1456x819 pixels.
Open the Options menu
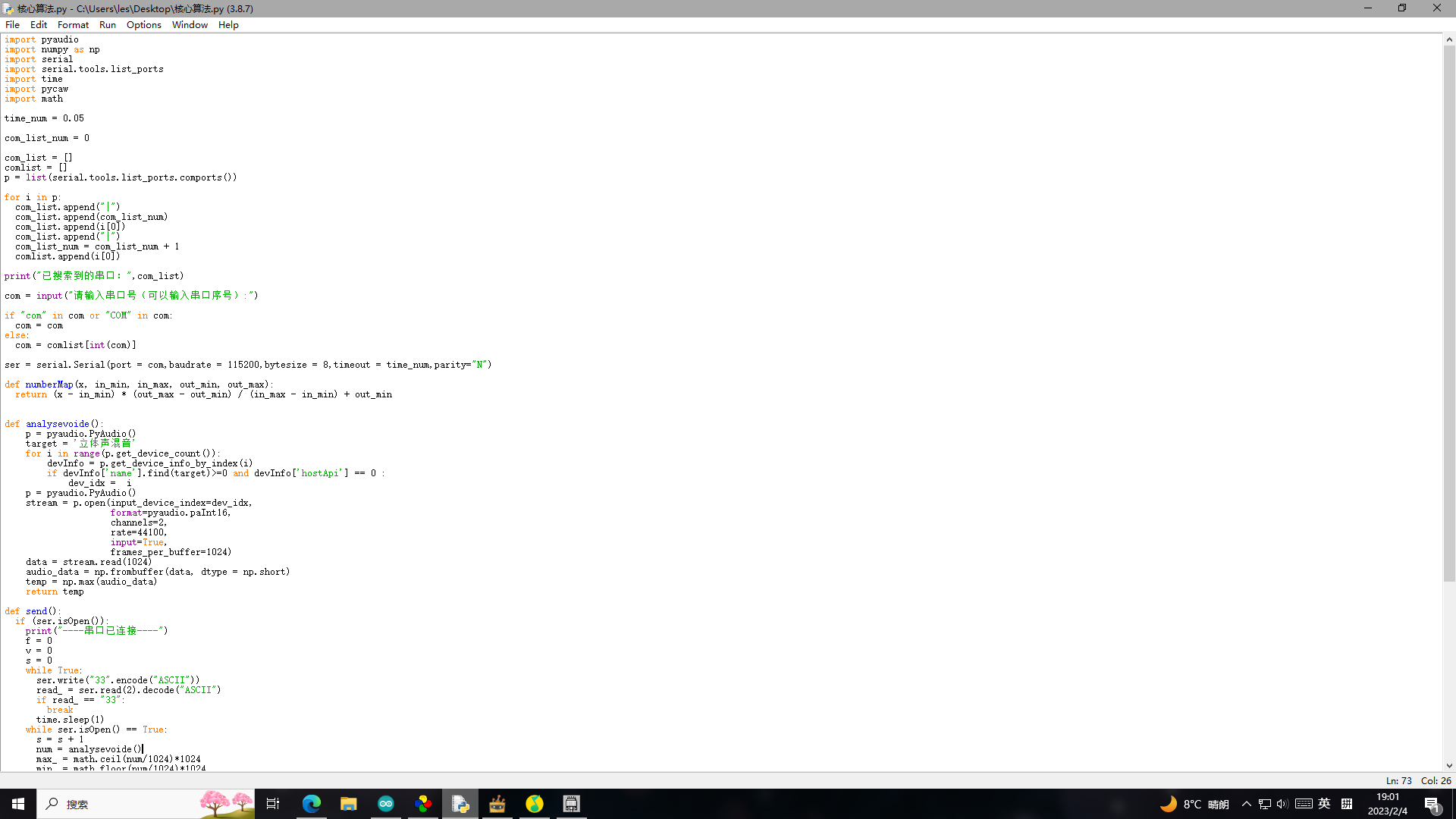coord(144,24)
